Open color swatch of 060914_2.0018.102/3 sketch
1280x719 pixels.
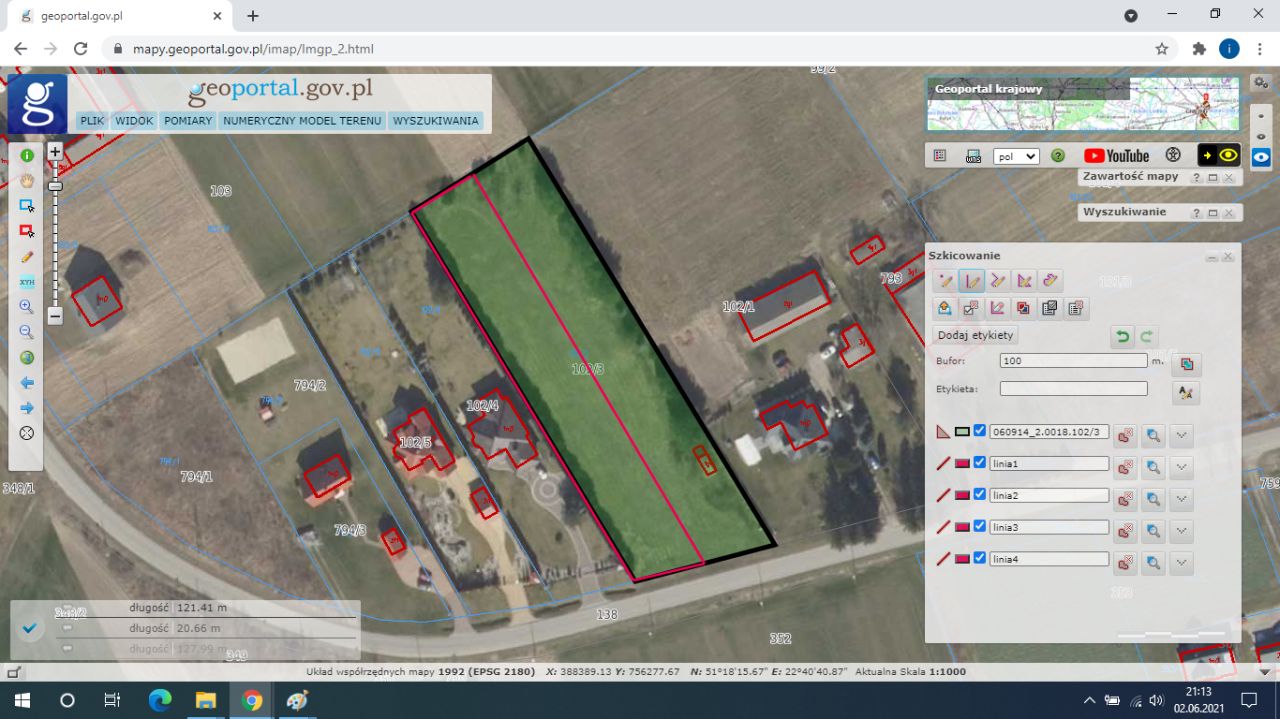coord(962,432)
